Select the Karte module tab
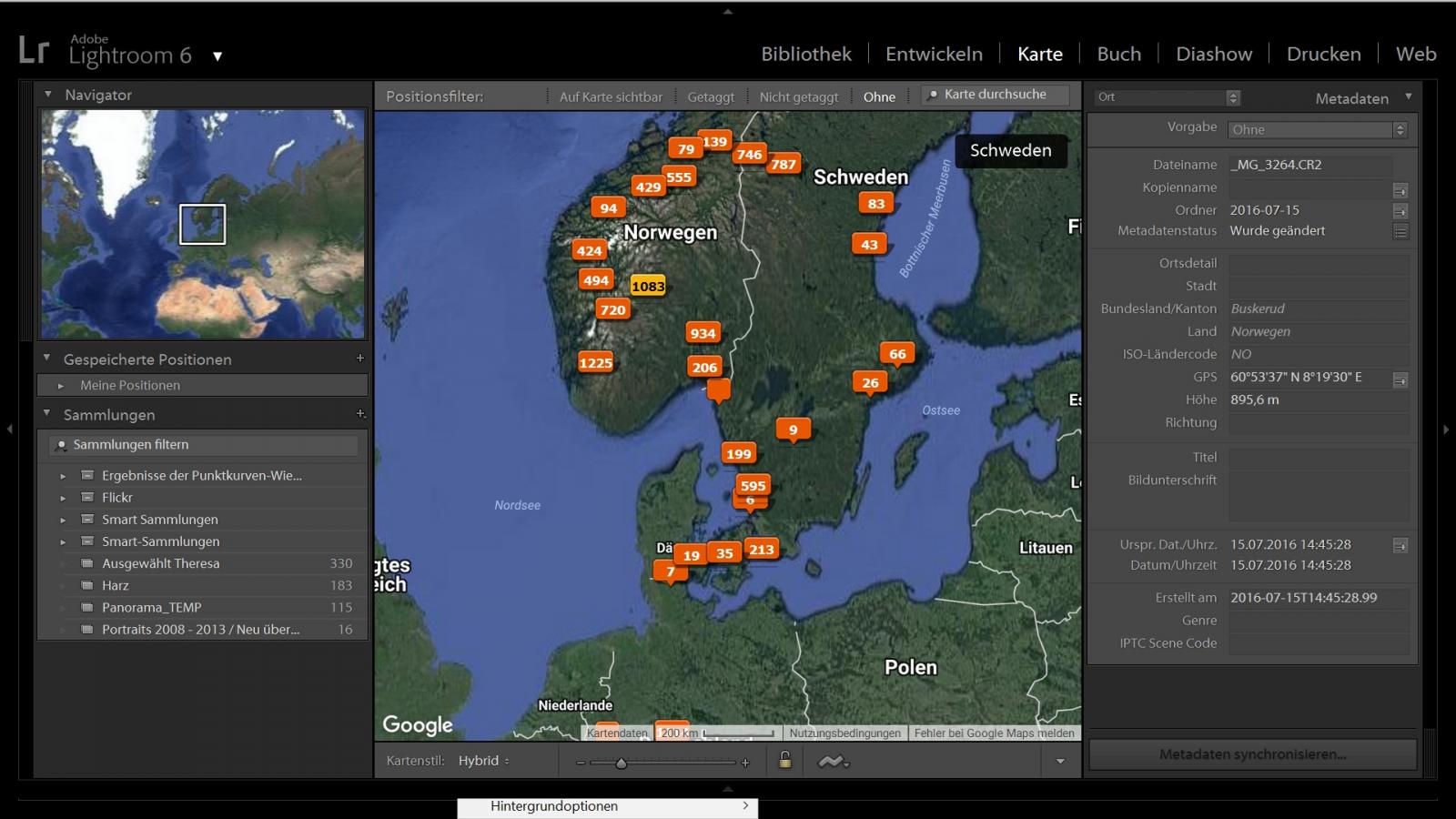1456x819 pixels. coord(1040,54)
